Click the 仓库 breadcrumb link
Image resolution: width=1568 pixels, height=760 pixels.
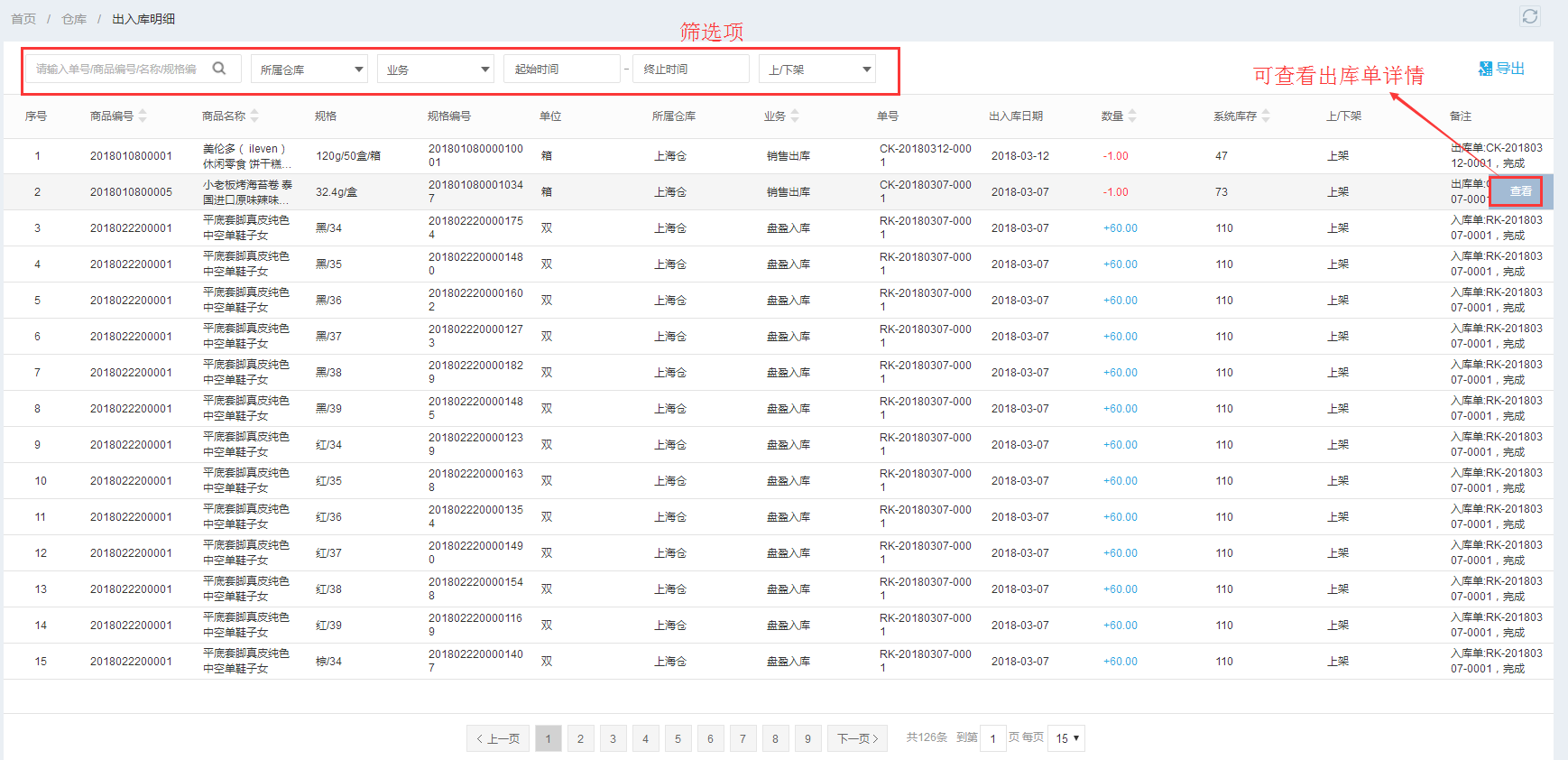pos(74,19)
